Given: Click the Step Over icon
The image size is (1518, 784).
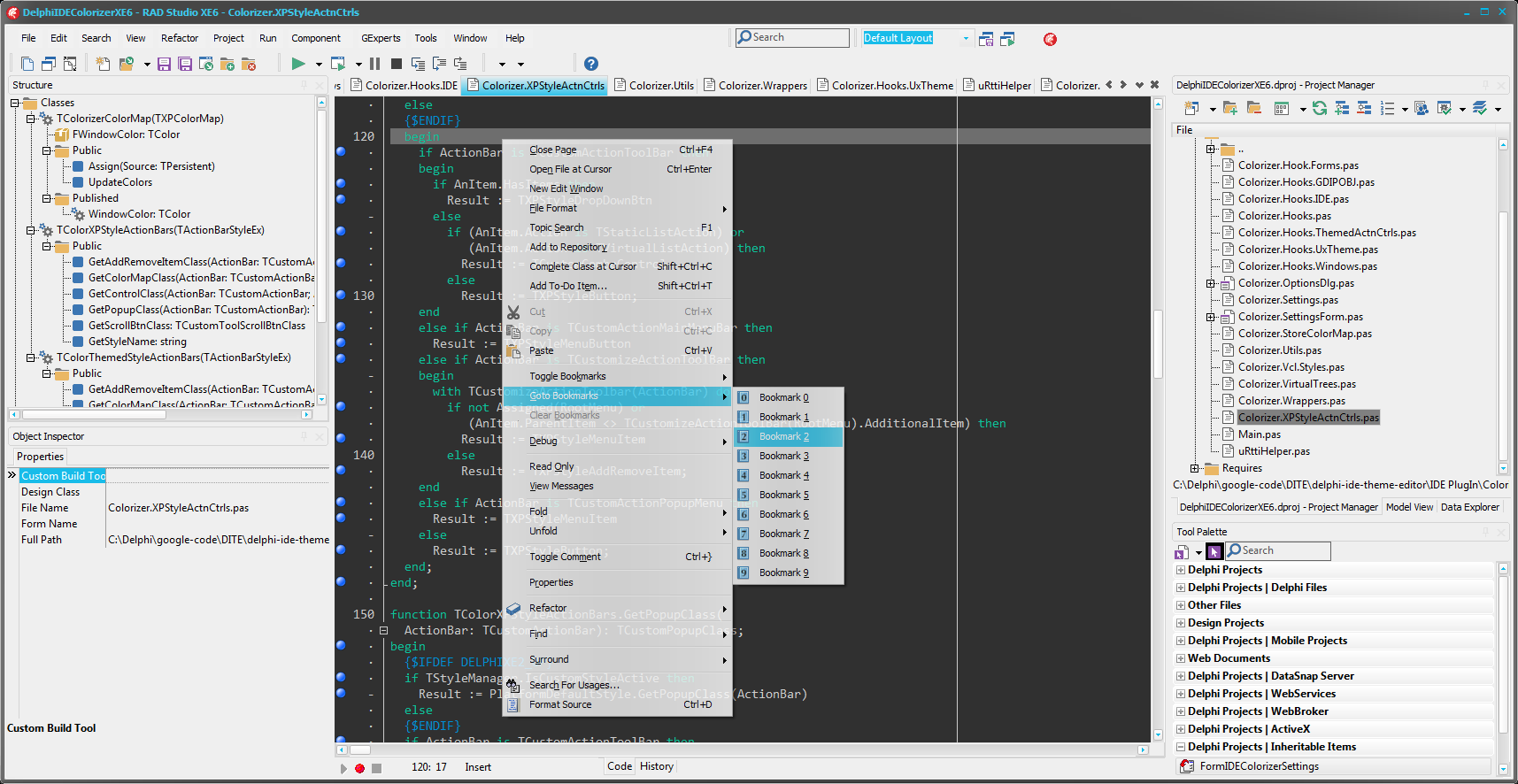Looking at the screenshot, I should 439,64.
